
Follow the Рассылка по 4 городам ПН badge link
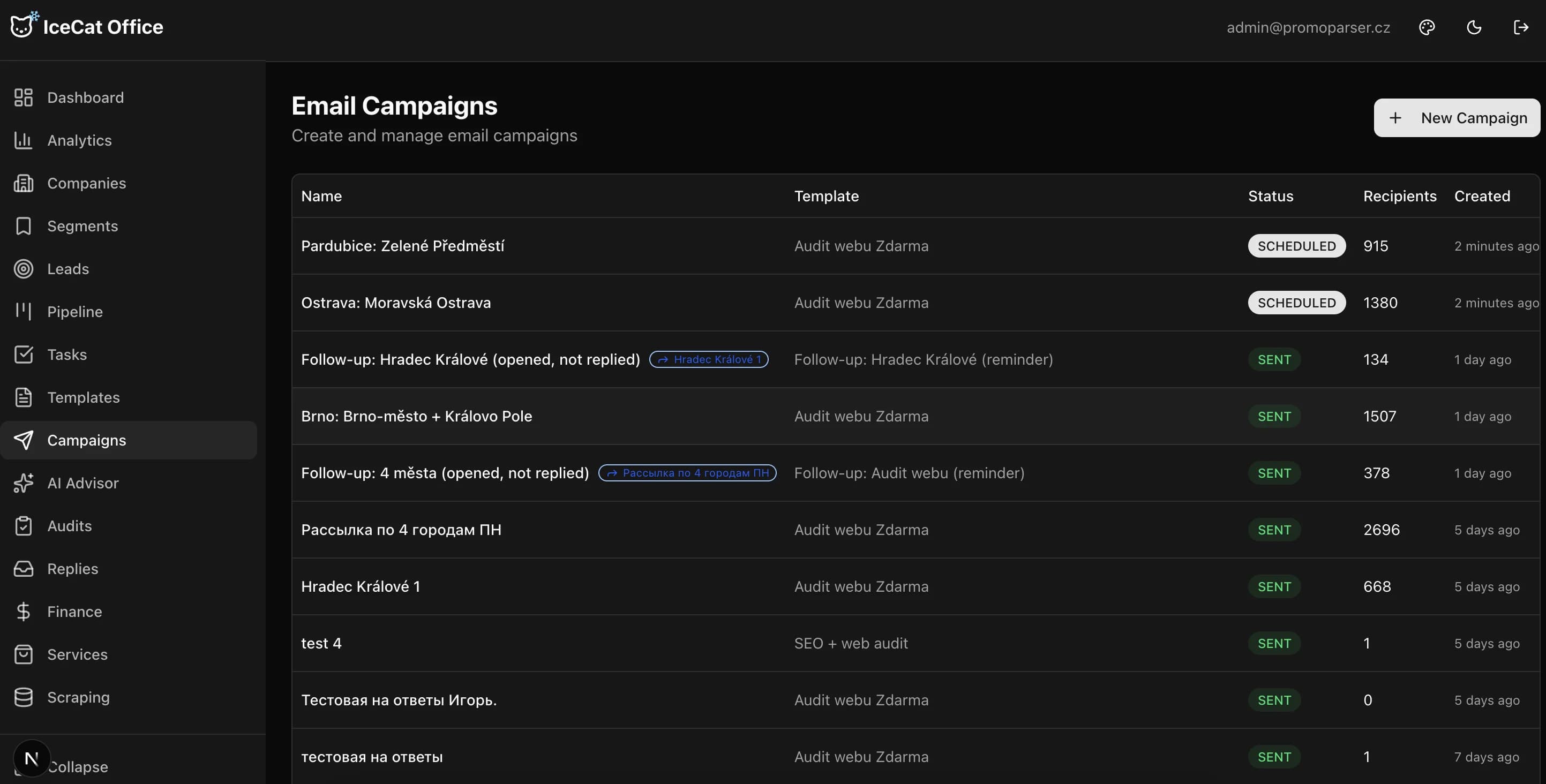click(687, 473)
